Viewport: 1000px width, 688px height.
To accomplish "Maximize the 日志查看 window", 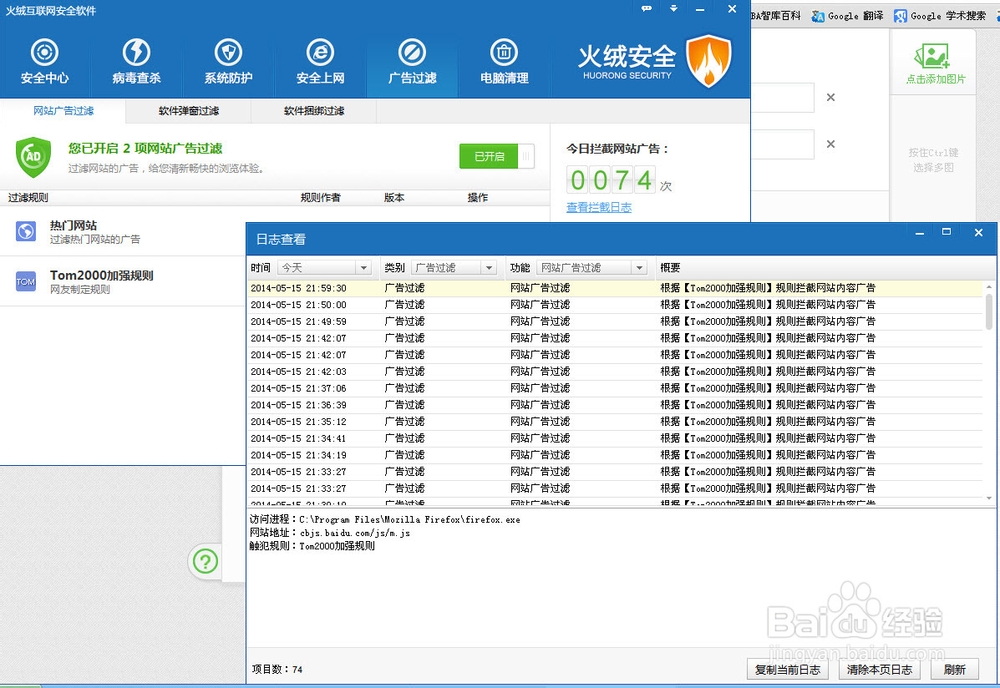I will coord(946,232).
